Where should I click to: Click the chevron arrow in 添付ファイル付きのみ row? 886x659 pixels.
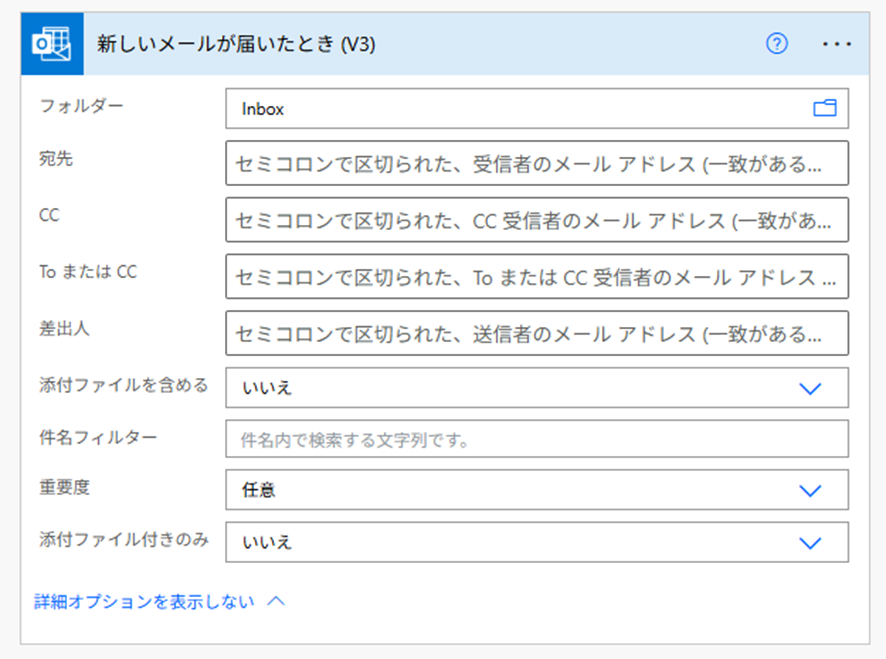tap(810, 543)
